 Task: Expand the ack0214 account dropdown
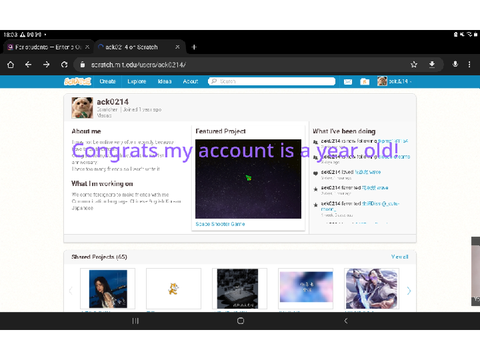coord(395,81)
